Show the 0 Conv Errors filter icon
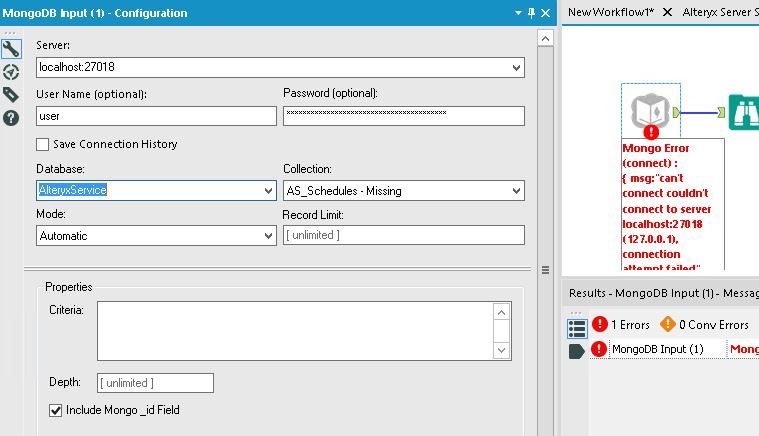The height and width of the screenshot is (436, 759). point(668,324)
